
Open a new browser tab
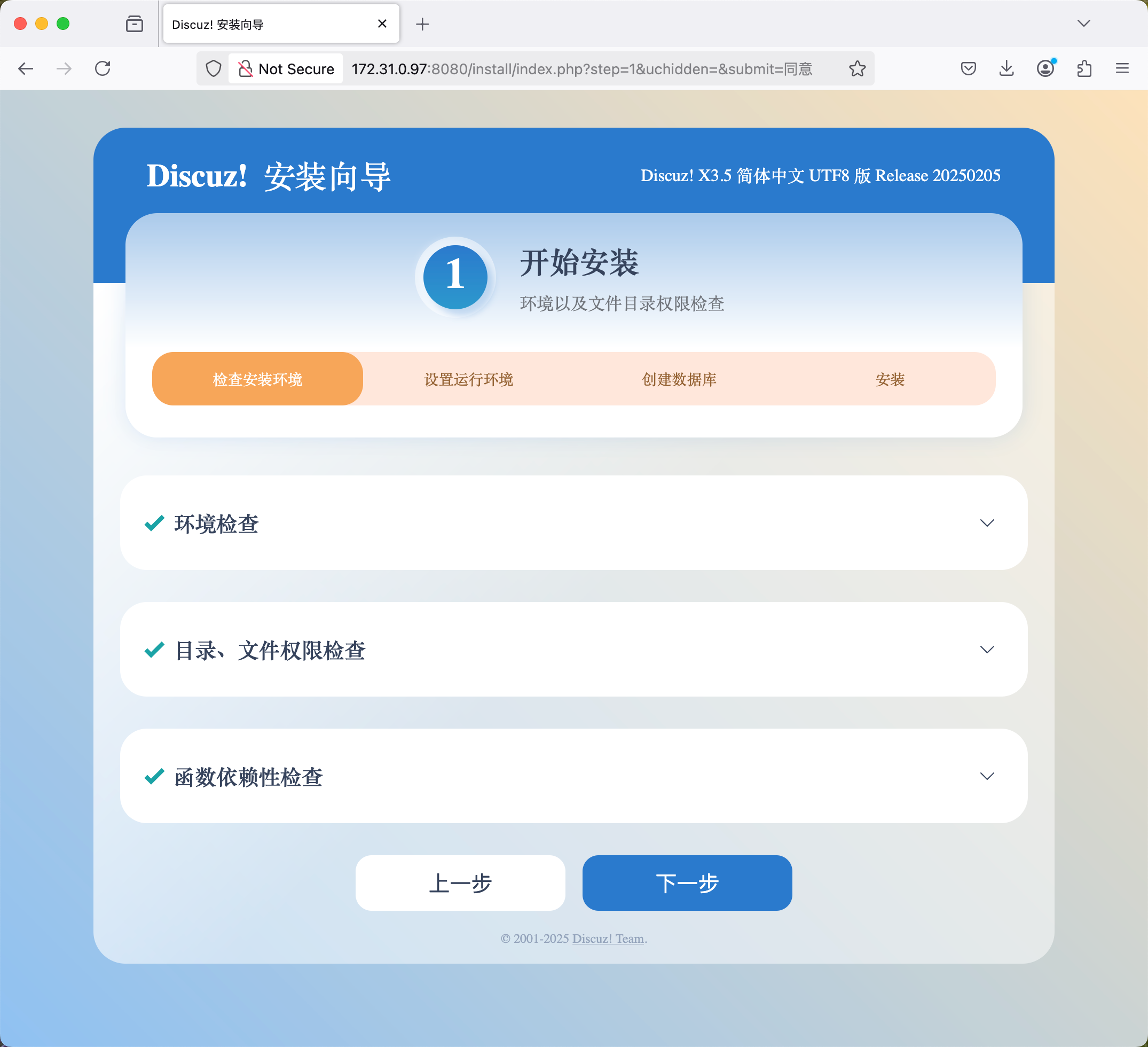(x=422, y=24)
